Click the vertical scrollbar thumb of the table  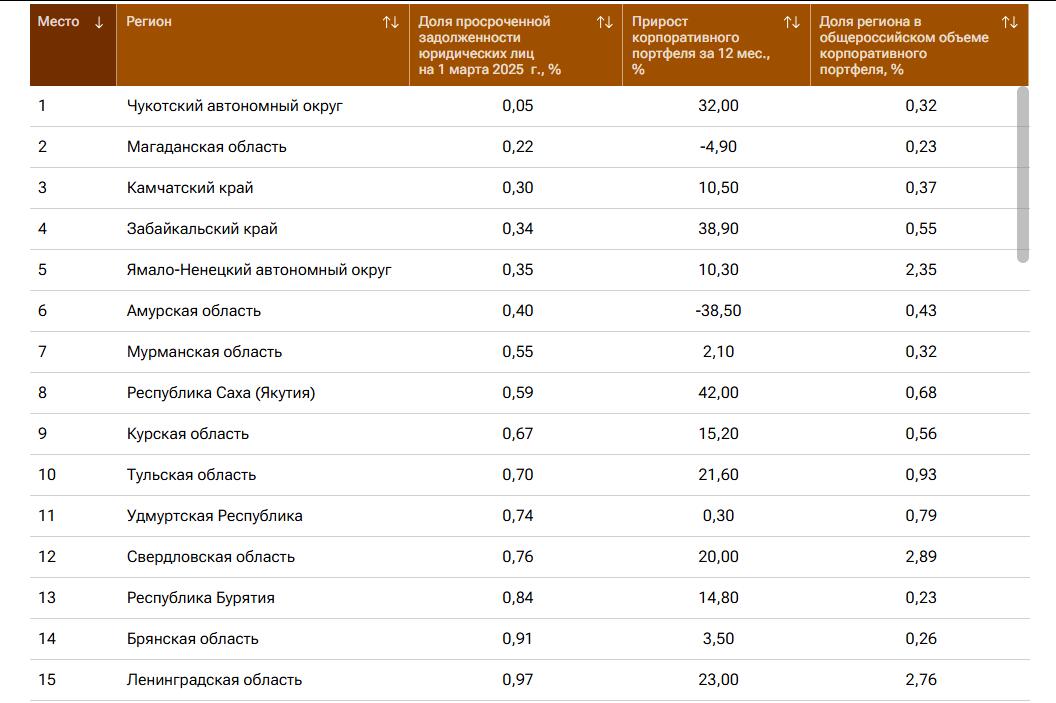(1022, 174)
